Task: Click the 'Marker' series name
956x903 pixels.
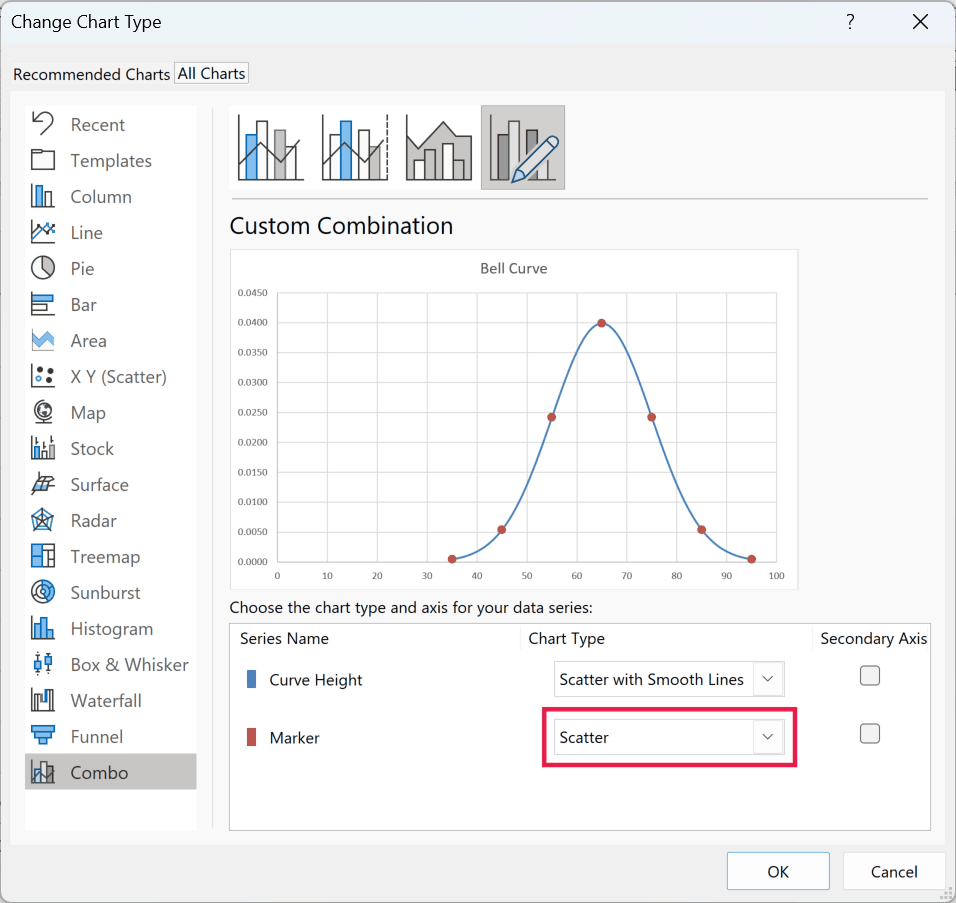Action: pos(294,738)
